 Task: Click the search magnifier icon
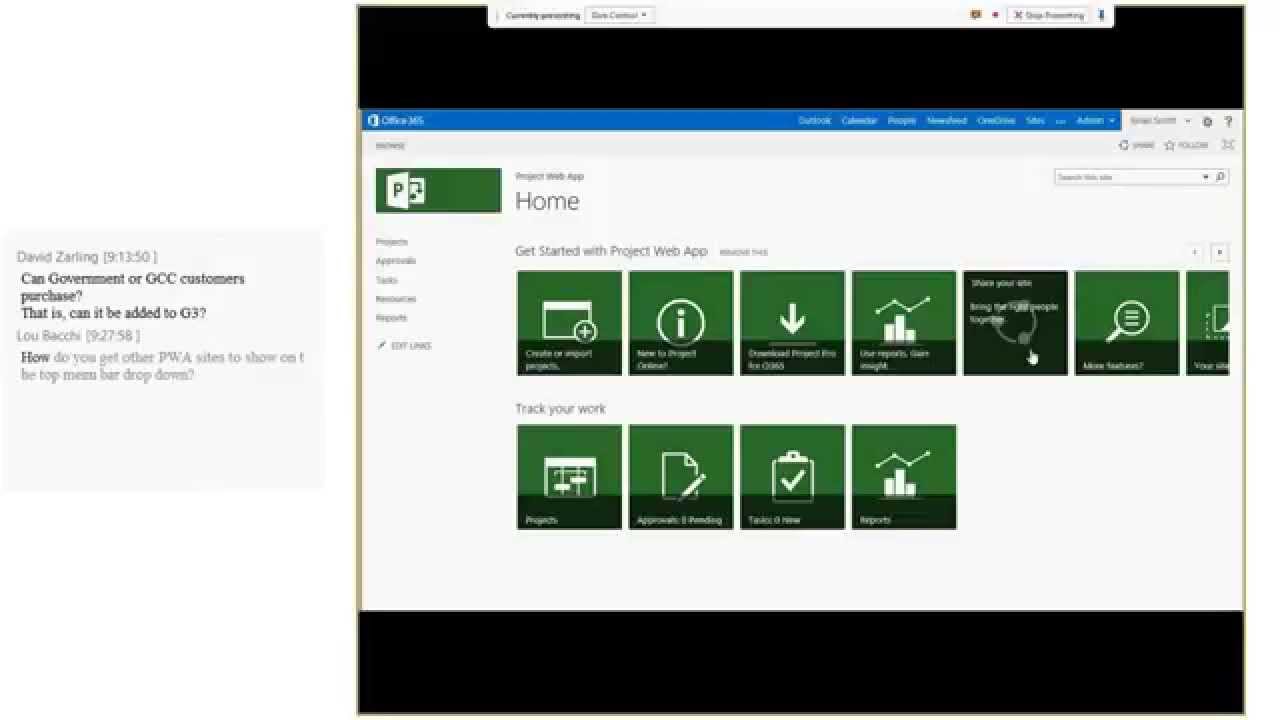(x=1220, y=177)
